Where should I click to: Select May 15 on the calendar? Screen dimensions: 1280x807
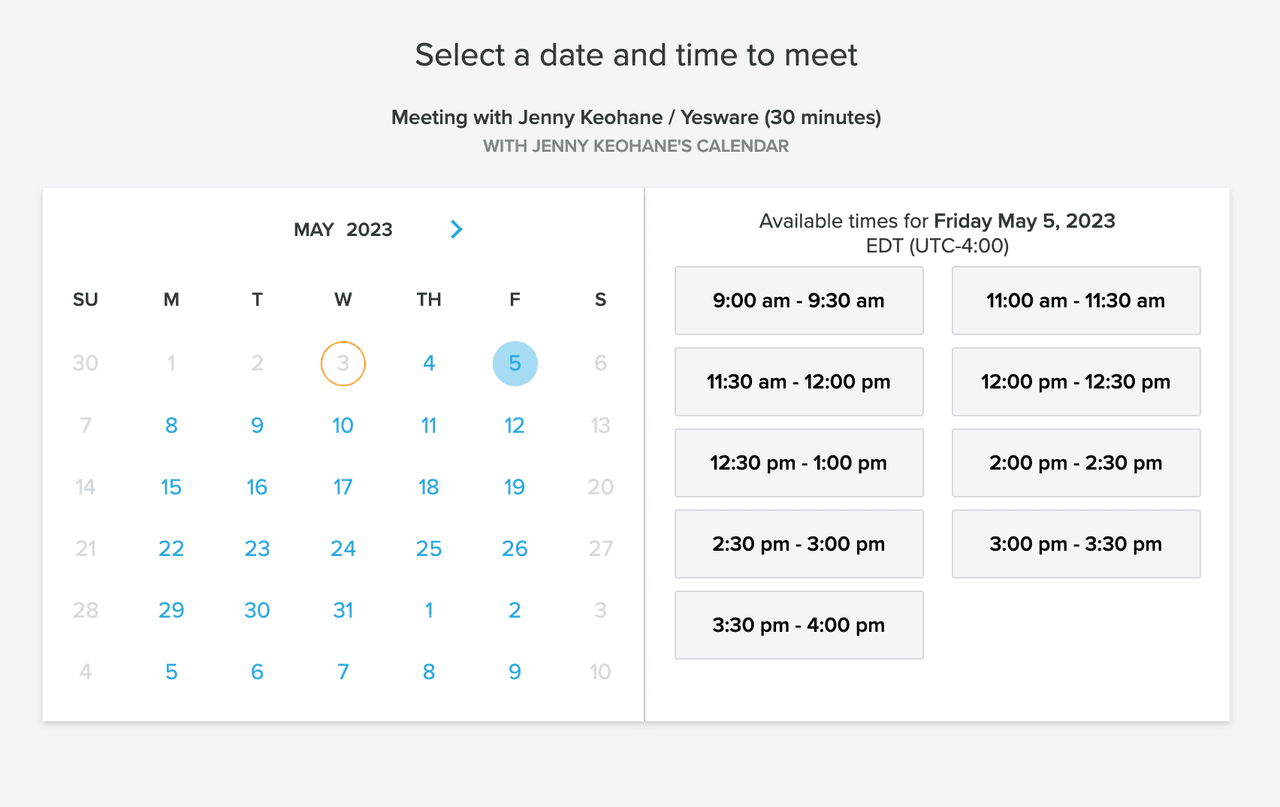coord(171,487)
